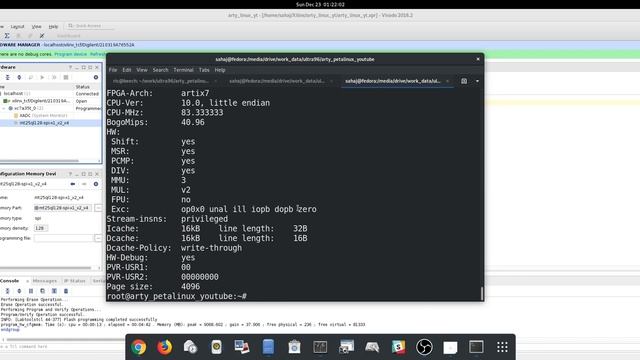Click the trash icon in Tcl Console toolbar
This screenshot has height=360, width=640.
coord(66,291)
